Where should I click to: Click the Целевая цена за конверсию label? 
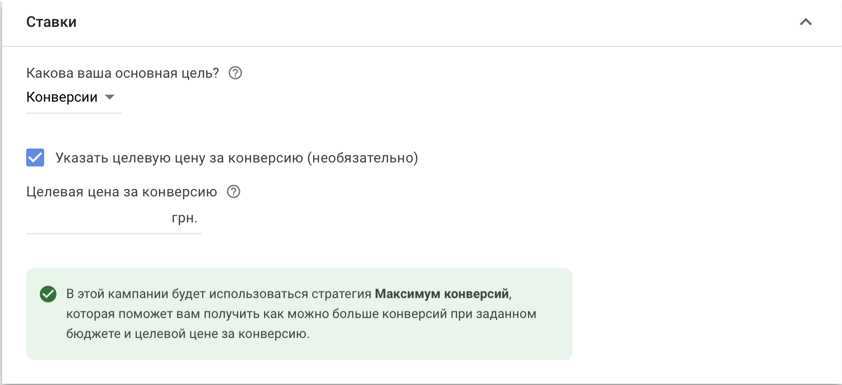(x=122, y=192)
